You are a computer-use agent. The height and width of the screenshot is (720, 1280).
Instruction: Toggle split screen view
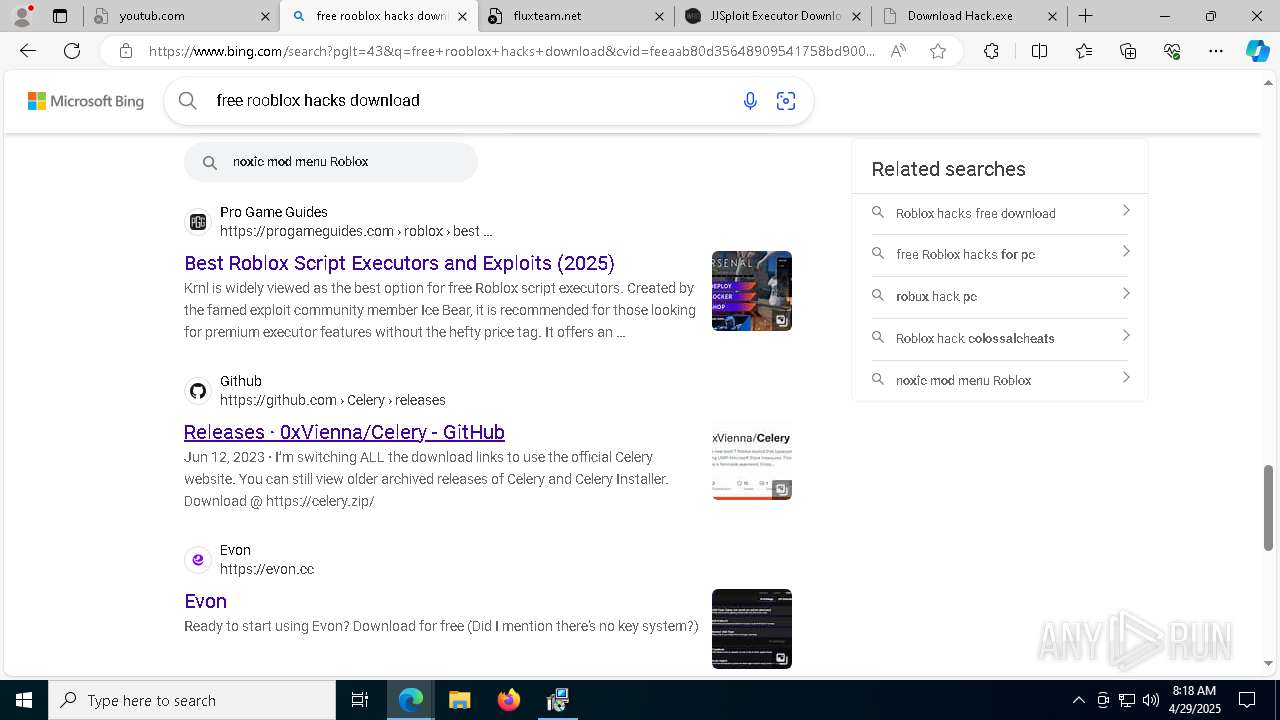click(x=1039, y=51)
